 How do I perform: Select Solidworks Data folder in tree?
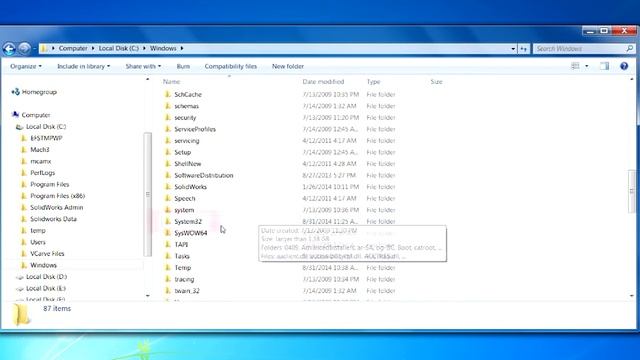click(x=53, y=219)
